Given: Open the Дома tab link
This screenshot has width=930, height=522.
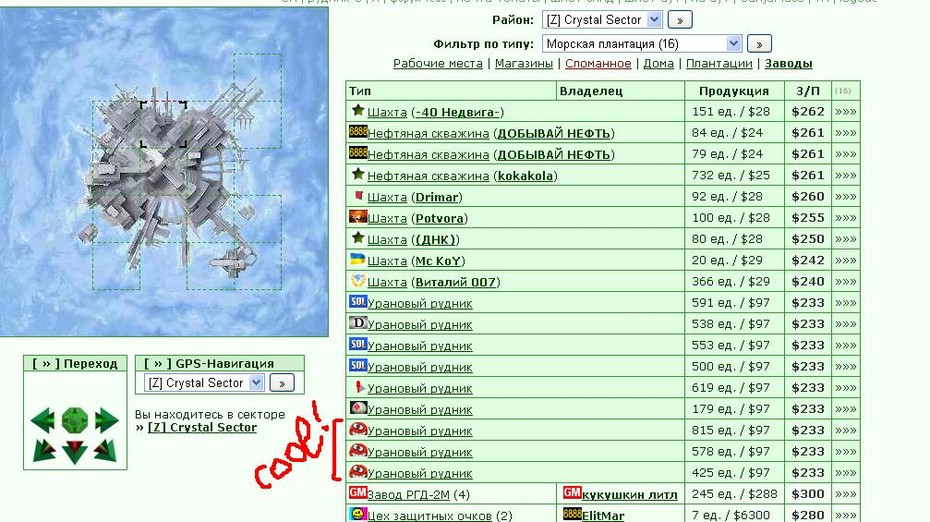Looking at the screenshot, I should [658, 63].
